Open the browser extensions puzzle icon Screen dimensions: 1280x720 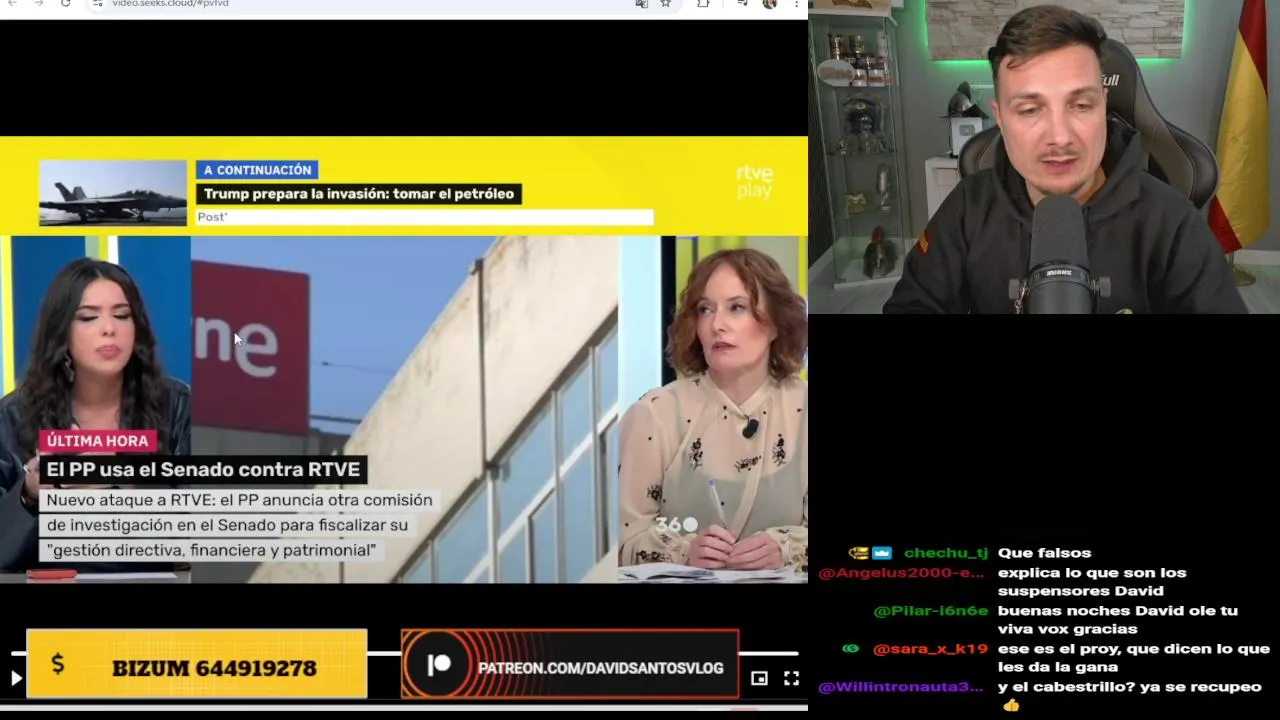pyautogui.click(x=703, y=4)
